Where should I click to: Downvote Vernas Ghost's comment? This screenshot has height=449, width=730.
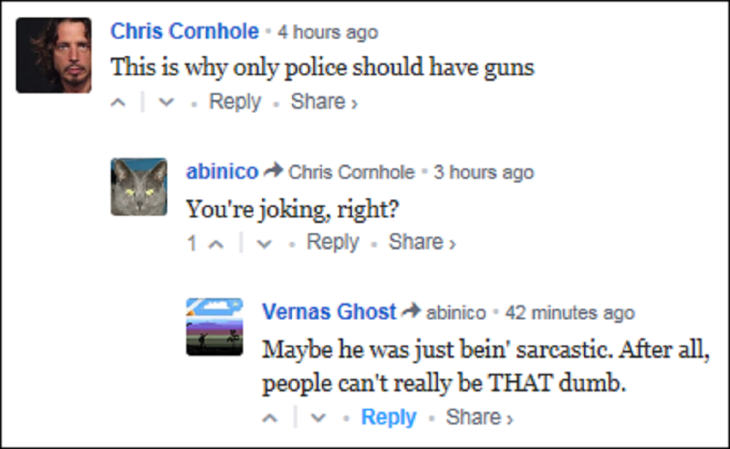point(318,418)
